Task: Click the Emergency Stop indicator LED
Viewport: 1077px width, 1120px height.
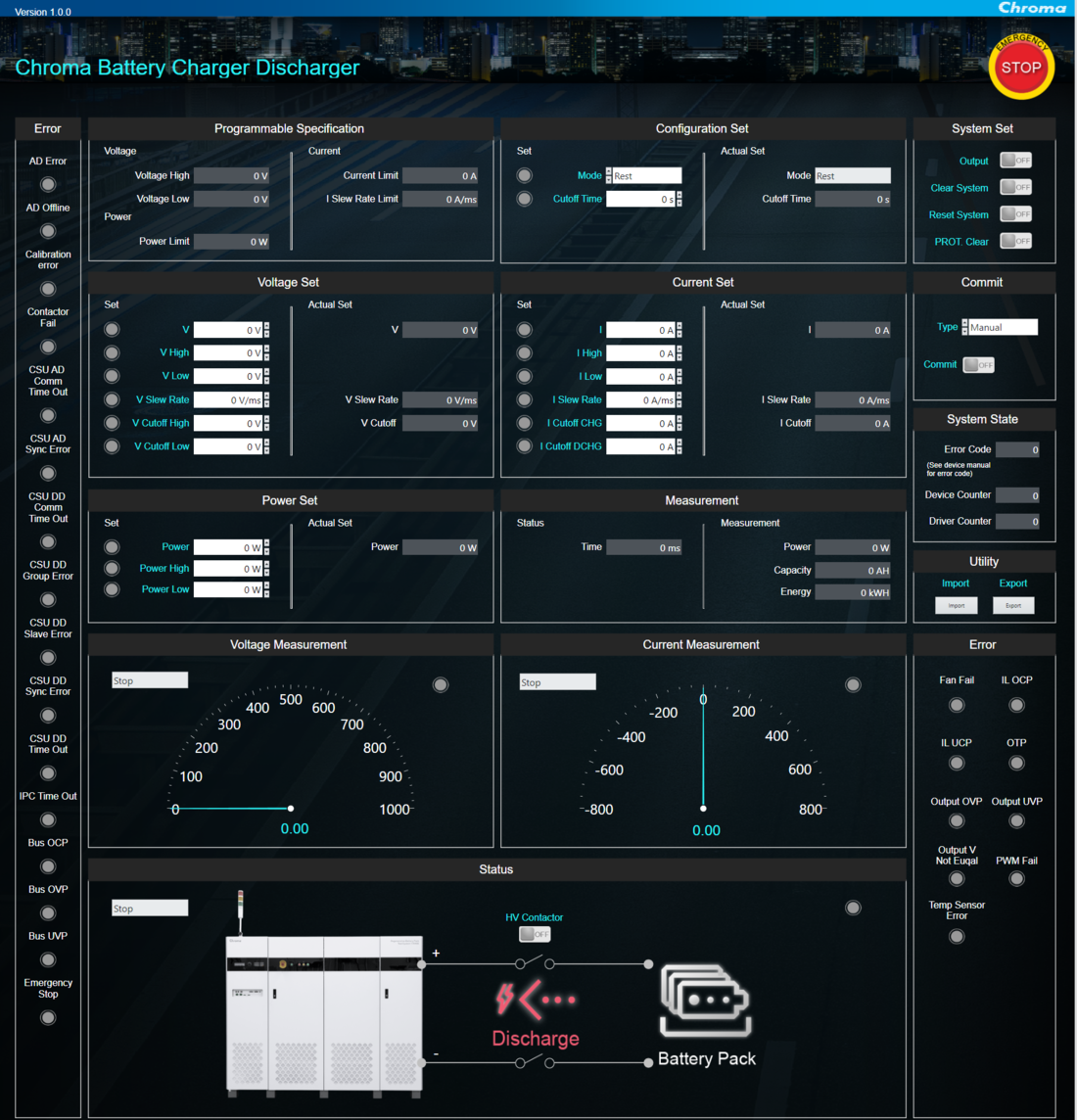Action: (x=48, y=1017)
